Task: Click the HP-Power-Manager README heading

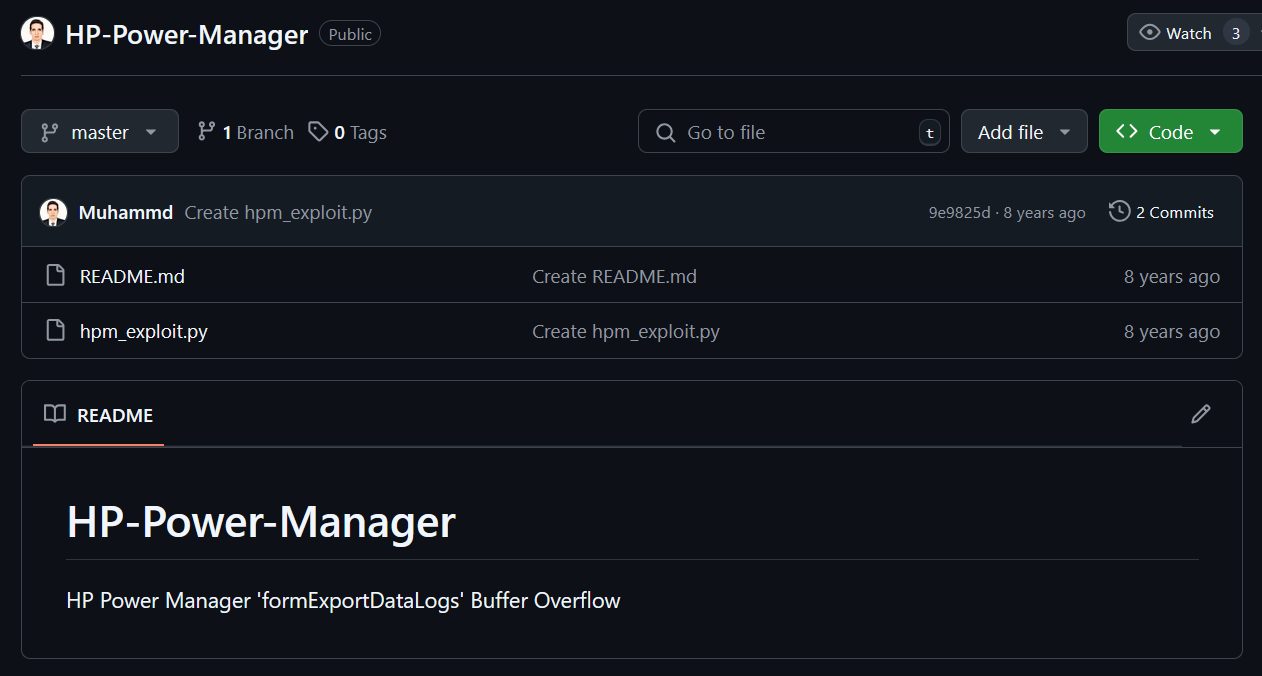Action: [x=261, y=521]
